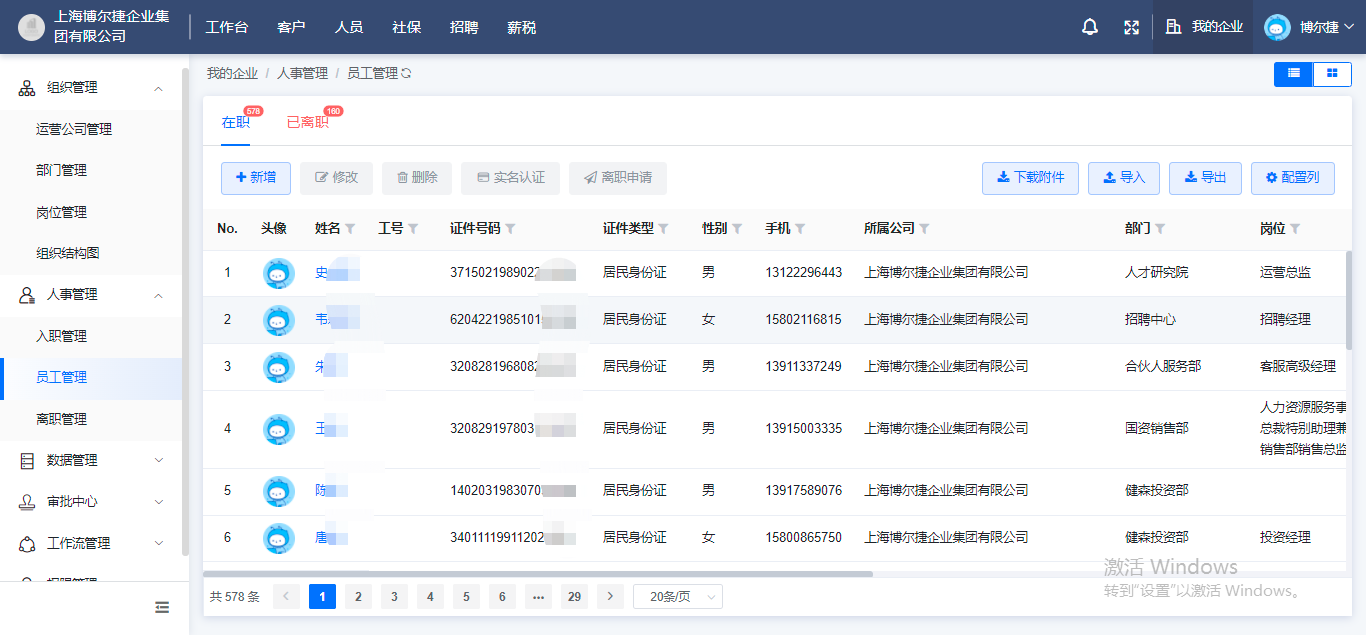The width and height of the screenshot is (1366, 635).
Task: Click 我的企业 button in header
Action: [1204, 27]
